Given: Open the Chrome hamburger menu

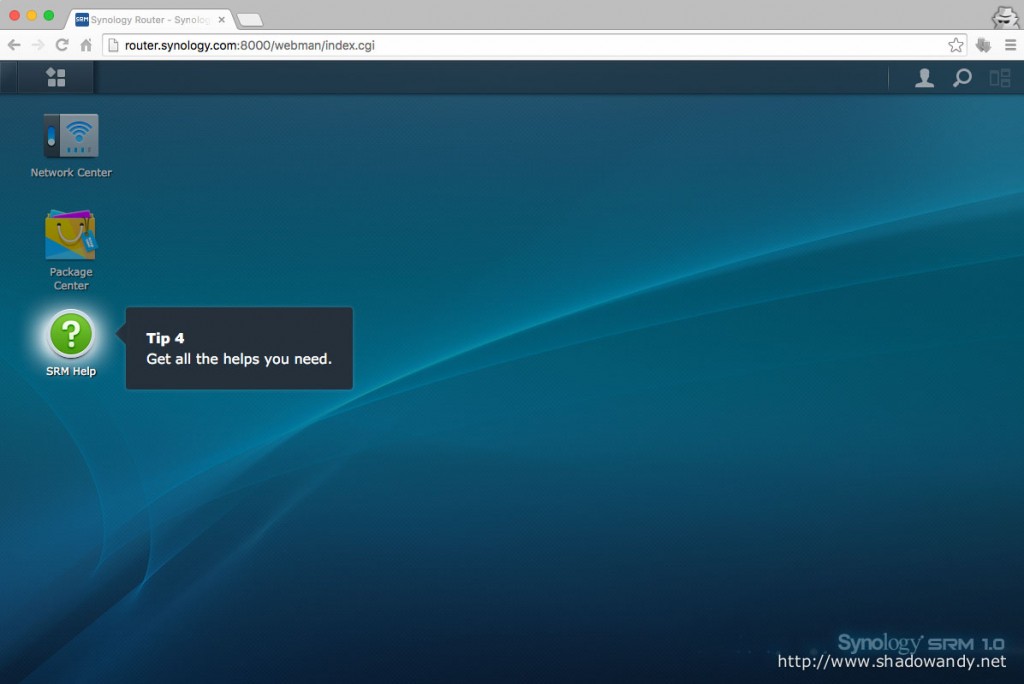Looking at the screenshot, I should (x=1010, y=45).
